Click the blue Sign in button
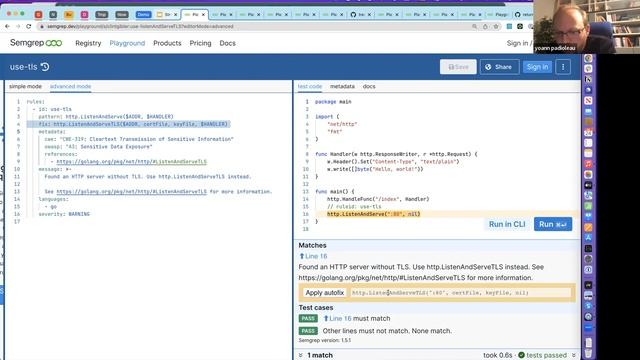 (537, 67)
